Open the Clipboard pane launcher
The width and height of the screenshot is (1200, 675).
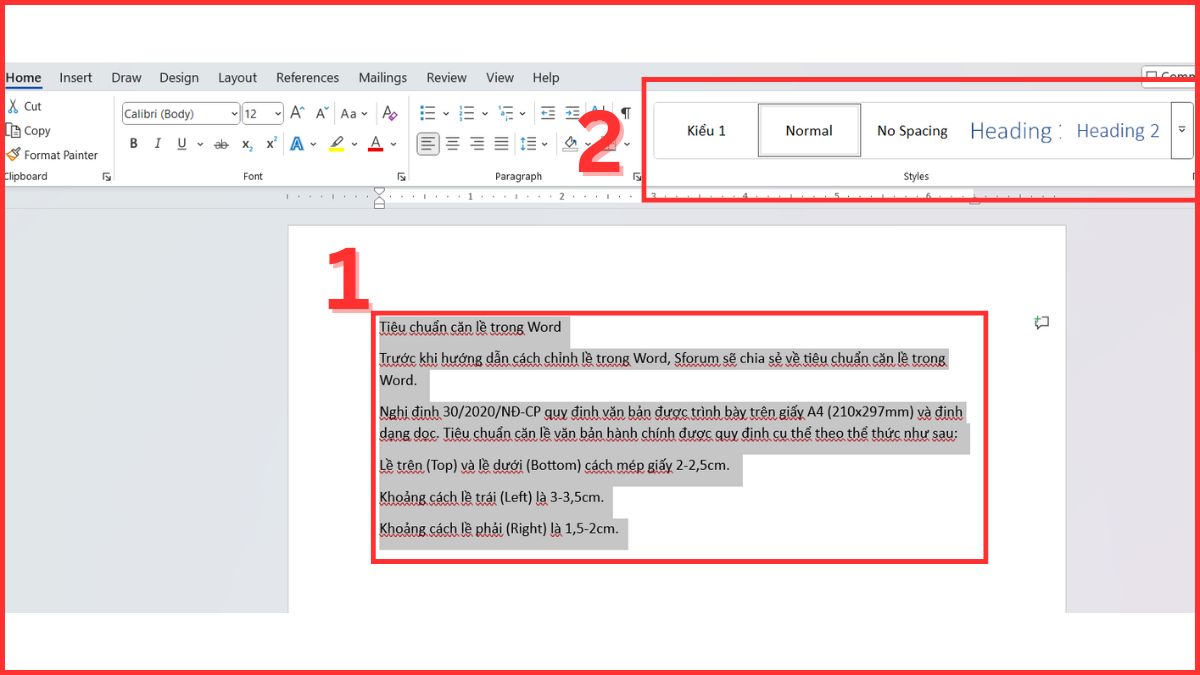tap(106, 177)
